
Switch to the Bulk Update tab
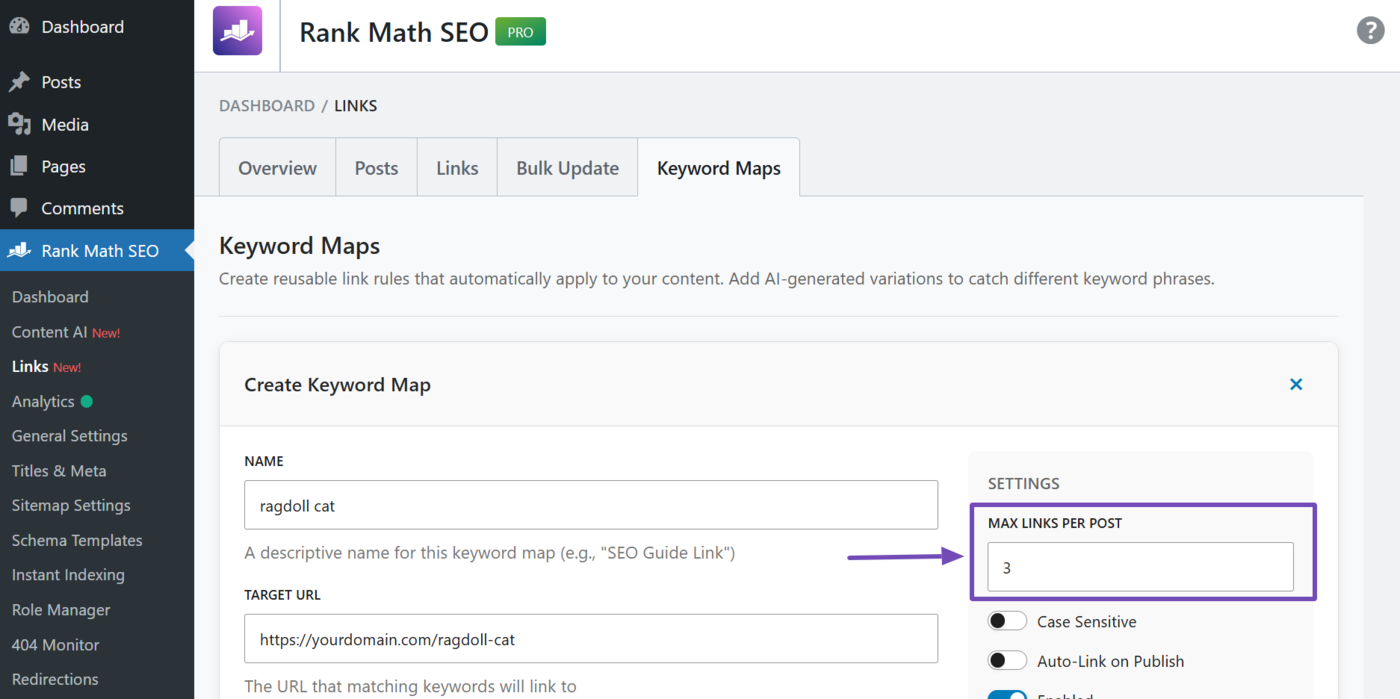pyautogui.click(x=567, y=167)
